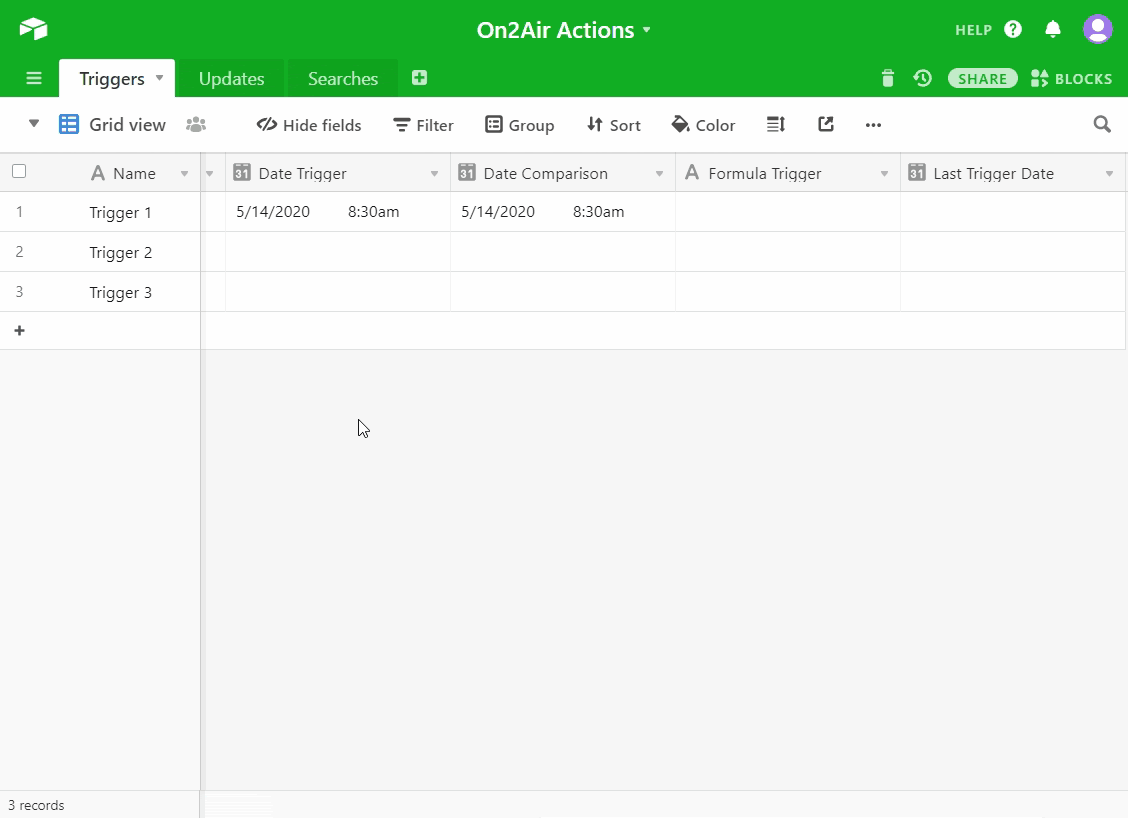This screenshot has height=818, width=1128.
Task: Select the Trigger 2 name cell
Action: coord(121,253)
